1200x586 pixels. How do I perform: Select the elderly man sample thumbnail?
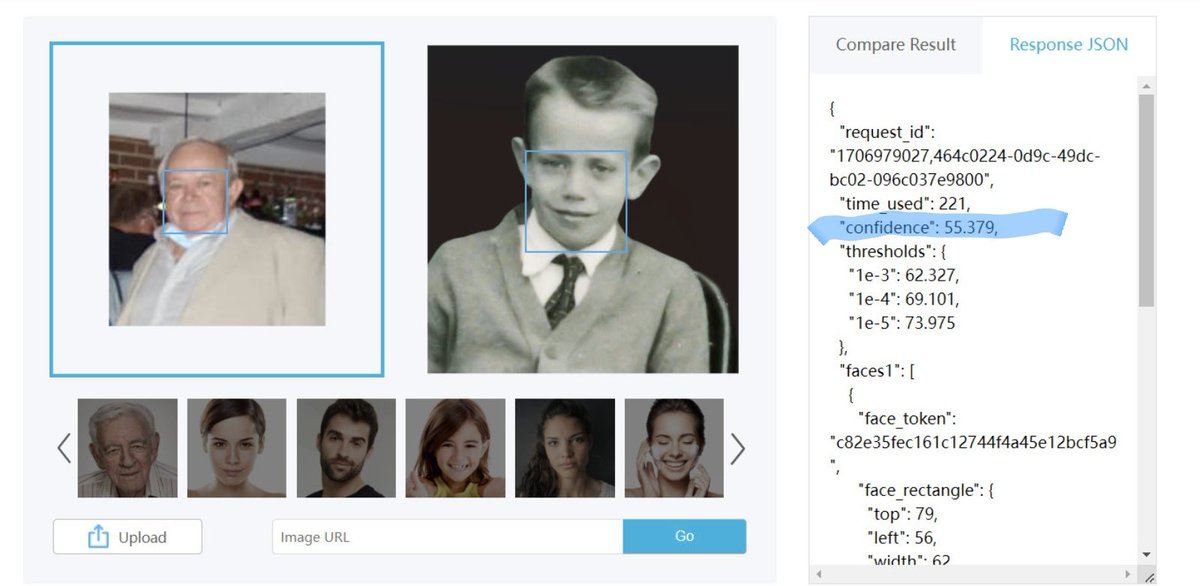(x=128, y=448)
